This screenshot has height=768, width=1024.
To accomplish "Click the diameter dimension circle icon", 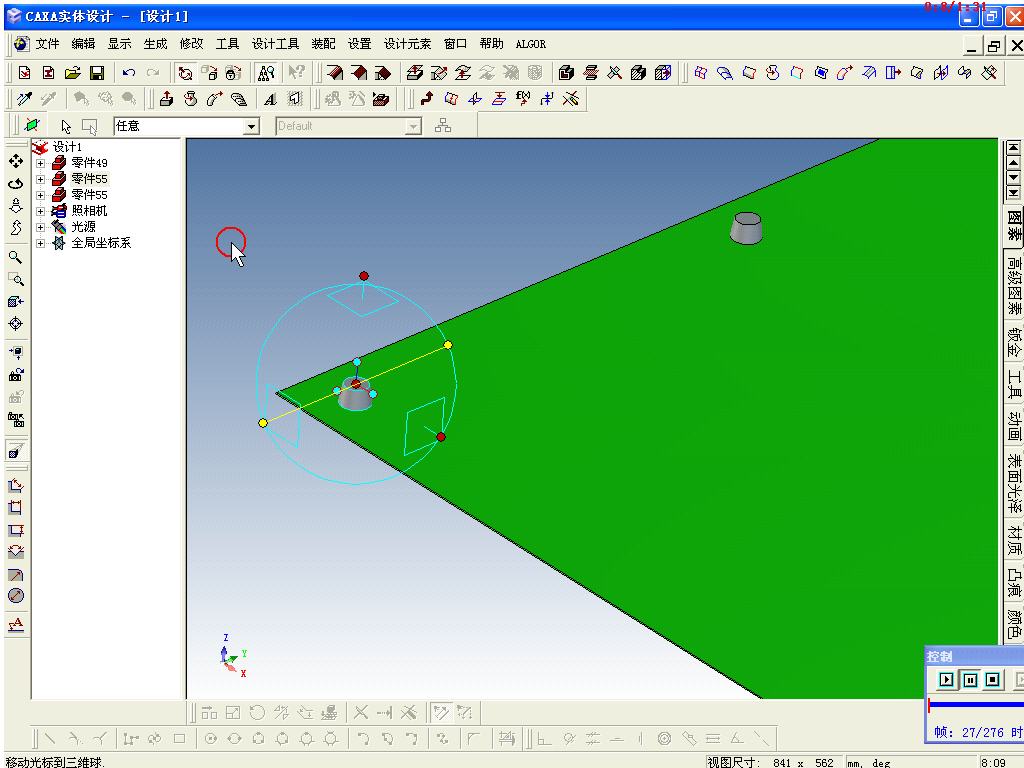I will [16, 596].
